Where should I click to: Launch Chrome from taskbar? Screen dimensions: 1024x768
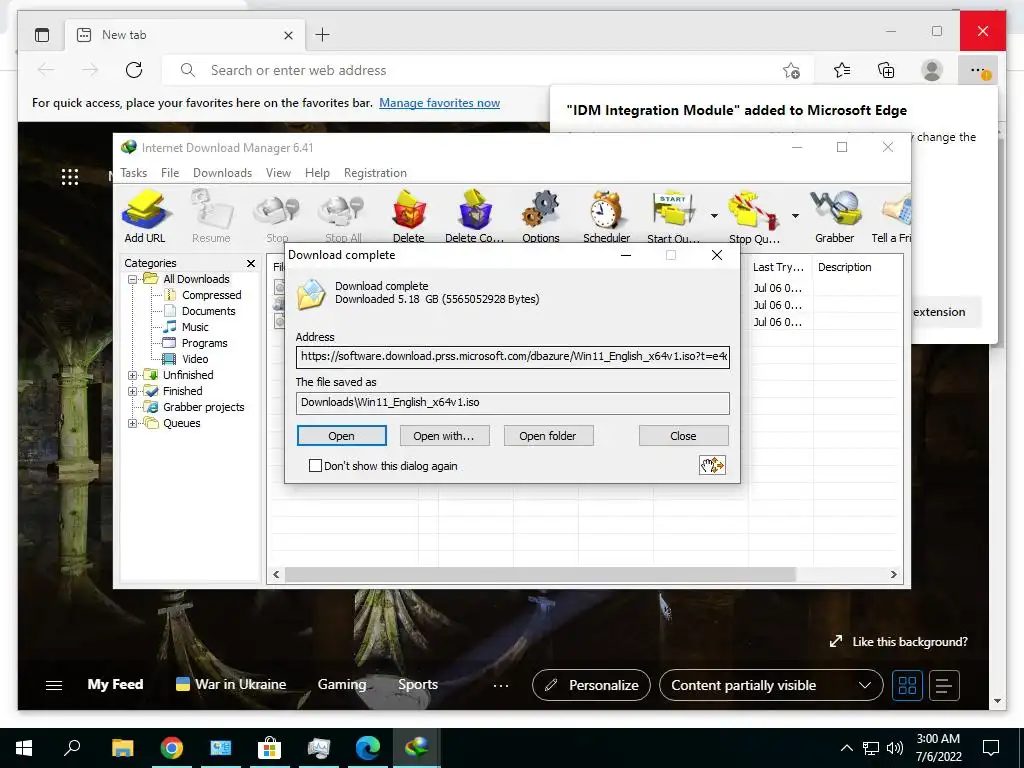172,748
